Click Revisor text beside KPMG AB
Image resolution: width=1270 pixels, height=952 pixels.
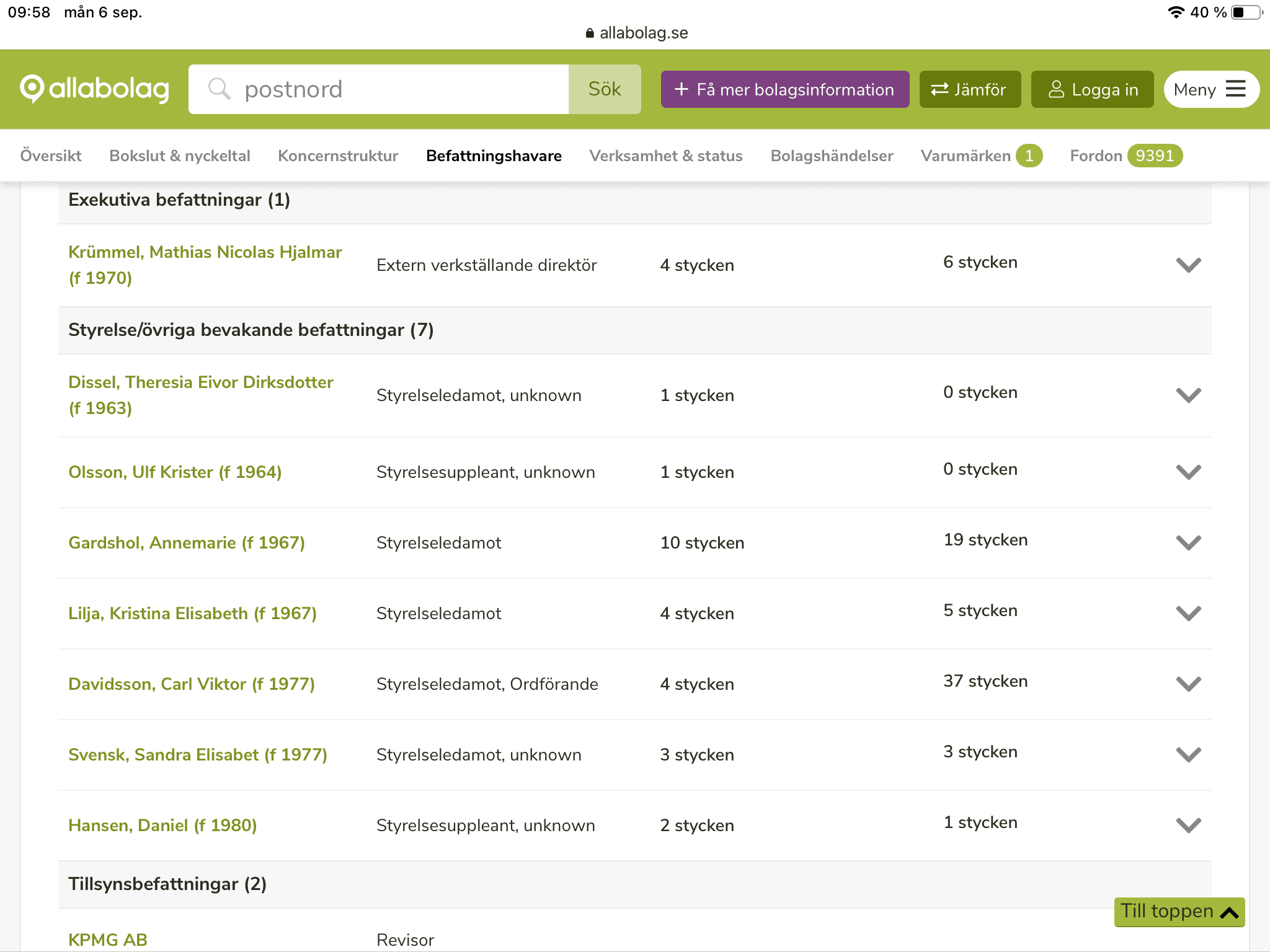tap(406, 940)
